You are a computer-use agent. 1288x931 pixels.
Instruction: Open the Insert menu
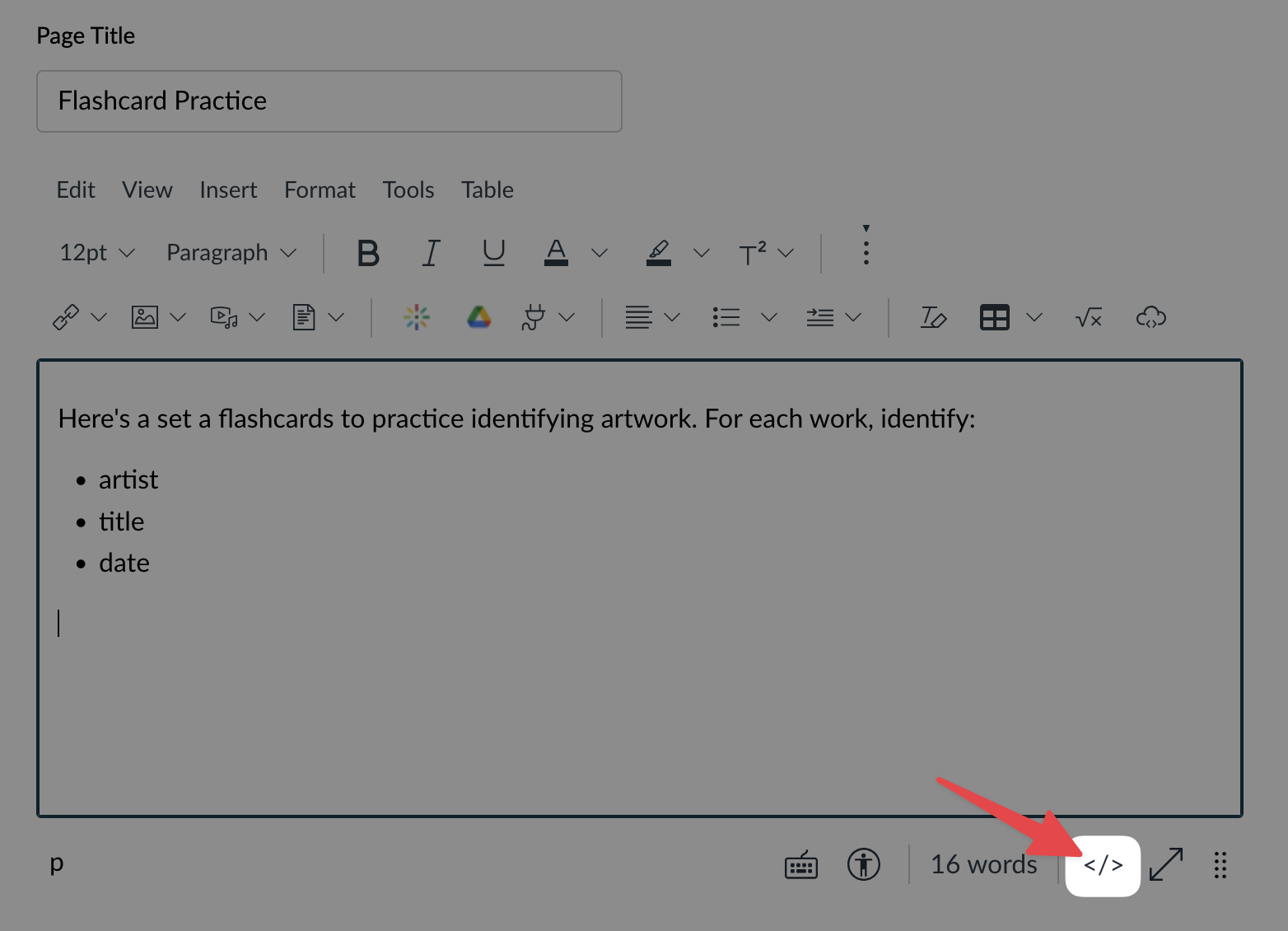click(x=228, y=190)
